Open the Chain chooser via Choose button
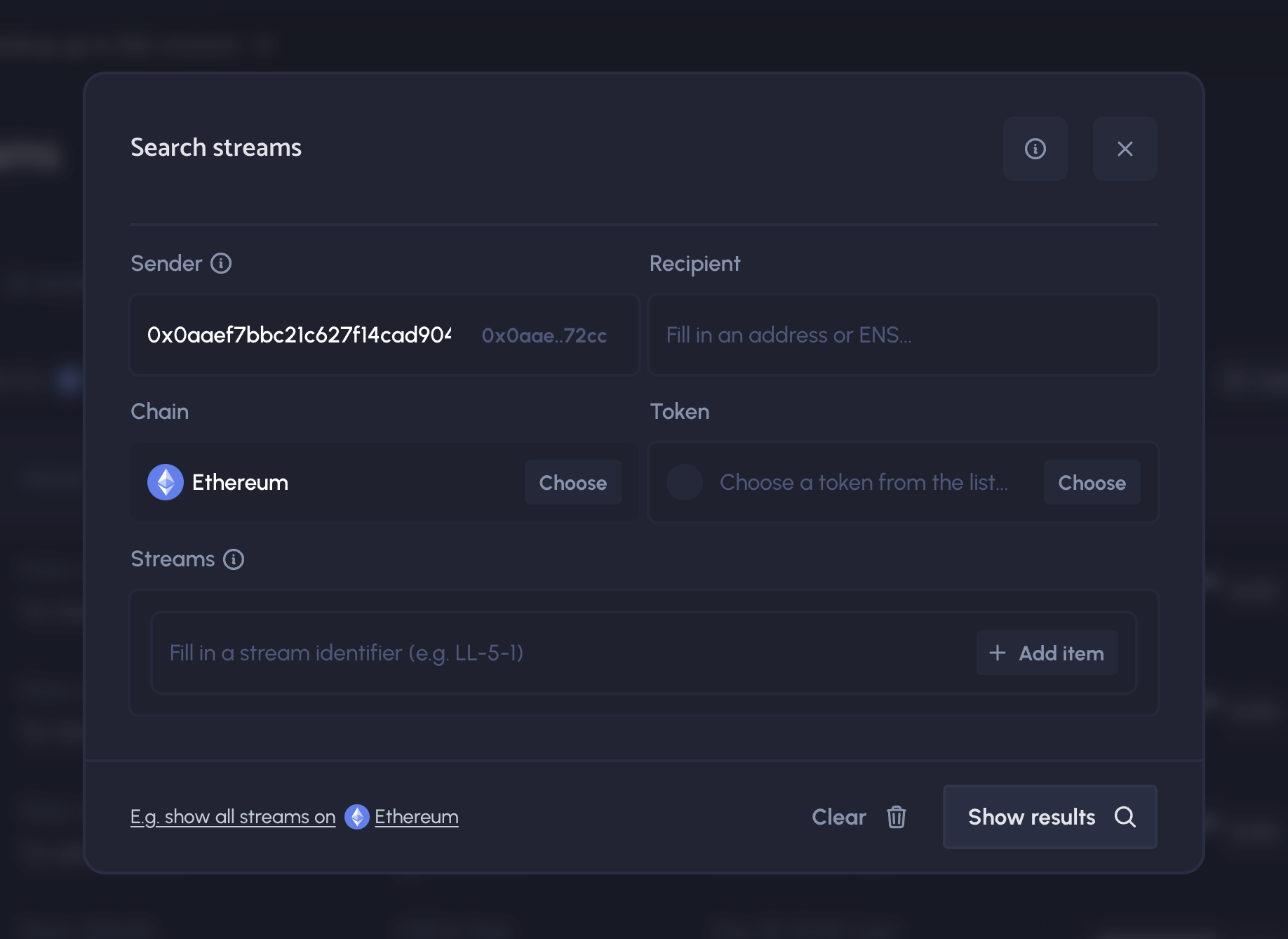 coord(572,482)
